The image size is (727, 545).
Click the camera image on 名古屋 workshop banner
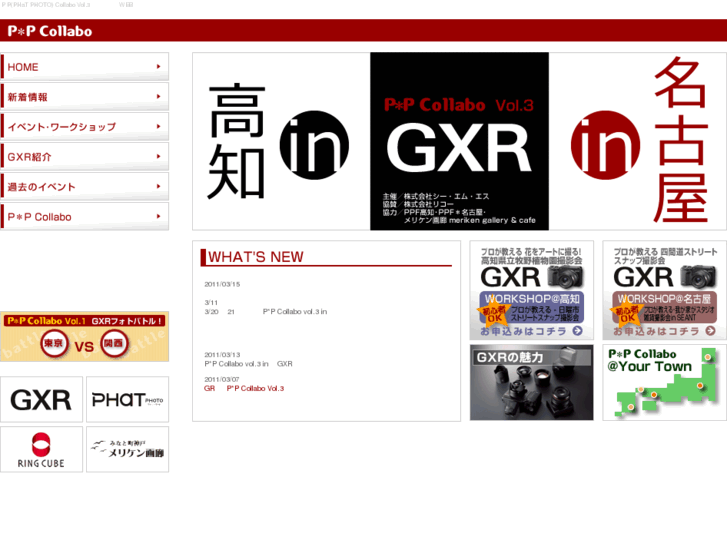click(698, 277)
